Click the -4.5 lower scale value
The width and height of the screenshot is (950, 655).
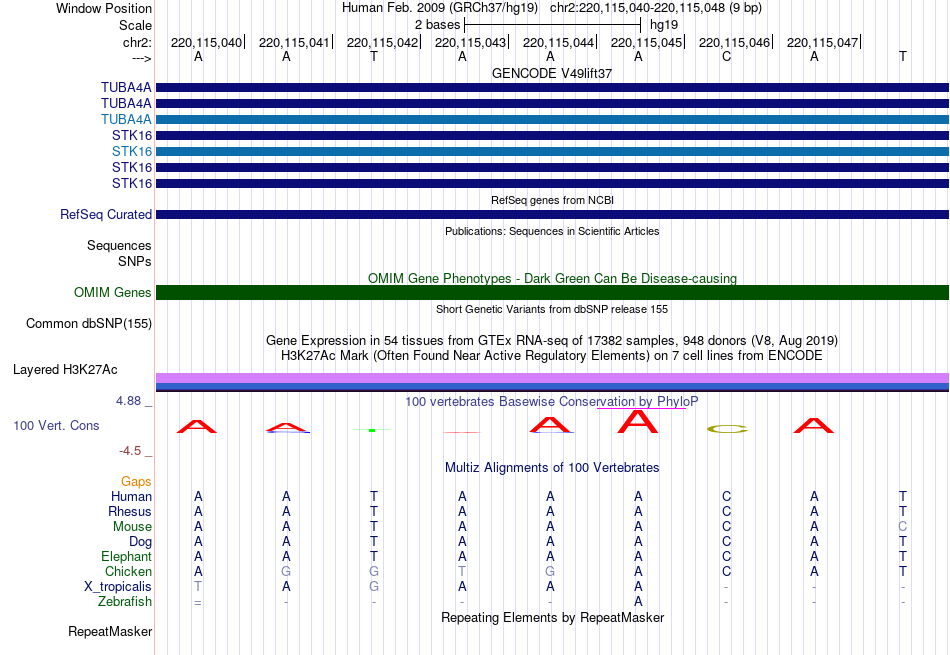130,451
